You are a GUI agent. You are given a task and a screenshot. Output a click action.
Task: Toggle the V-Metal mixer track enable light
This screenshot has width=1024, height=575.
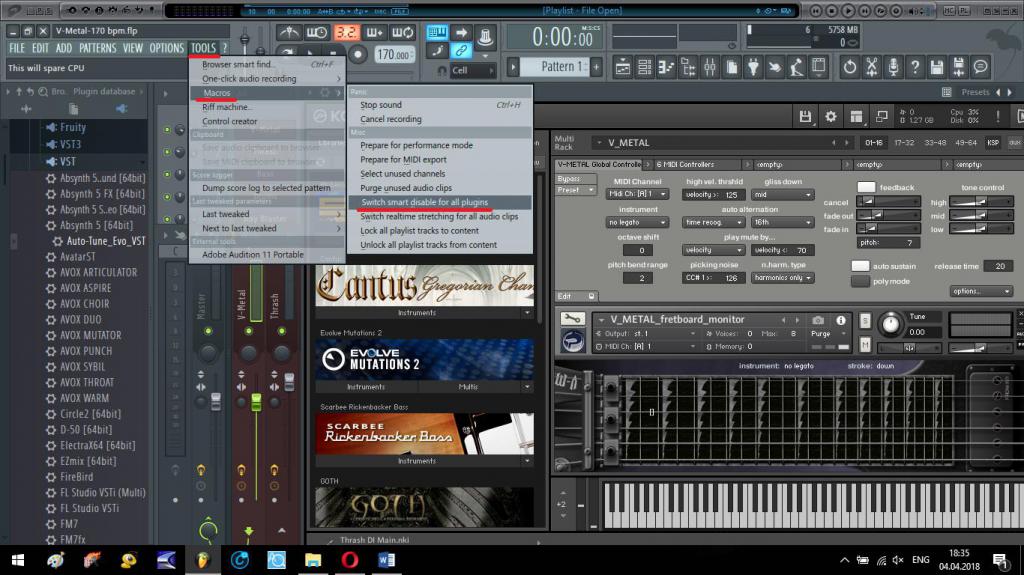coord(249,331)
